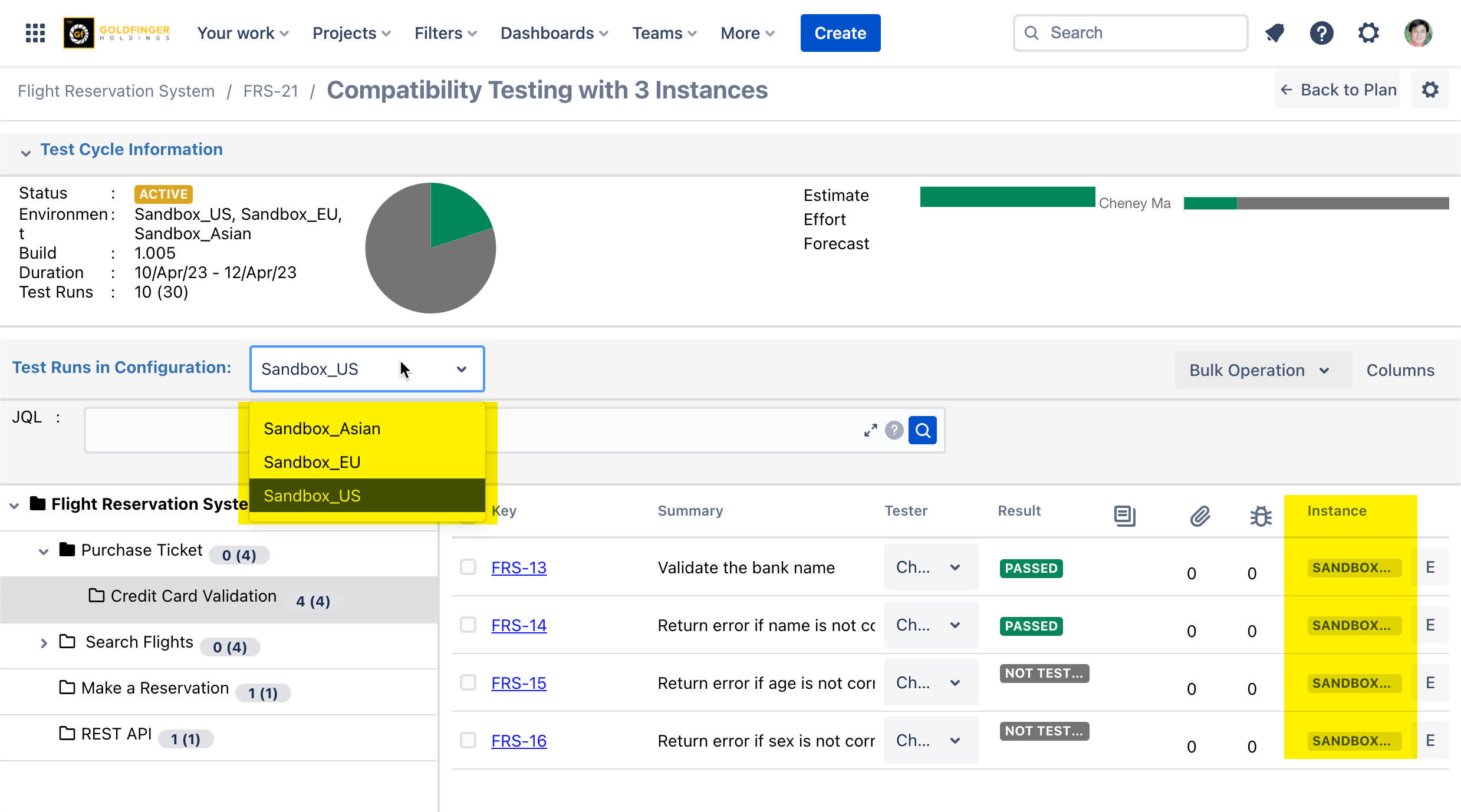Screen dimensions: 1461x812
Task: Expand the JQL editor with arrows icon
Action: [x=870, y=430]
